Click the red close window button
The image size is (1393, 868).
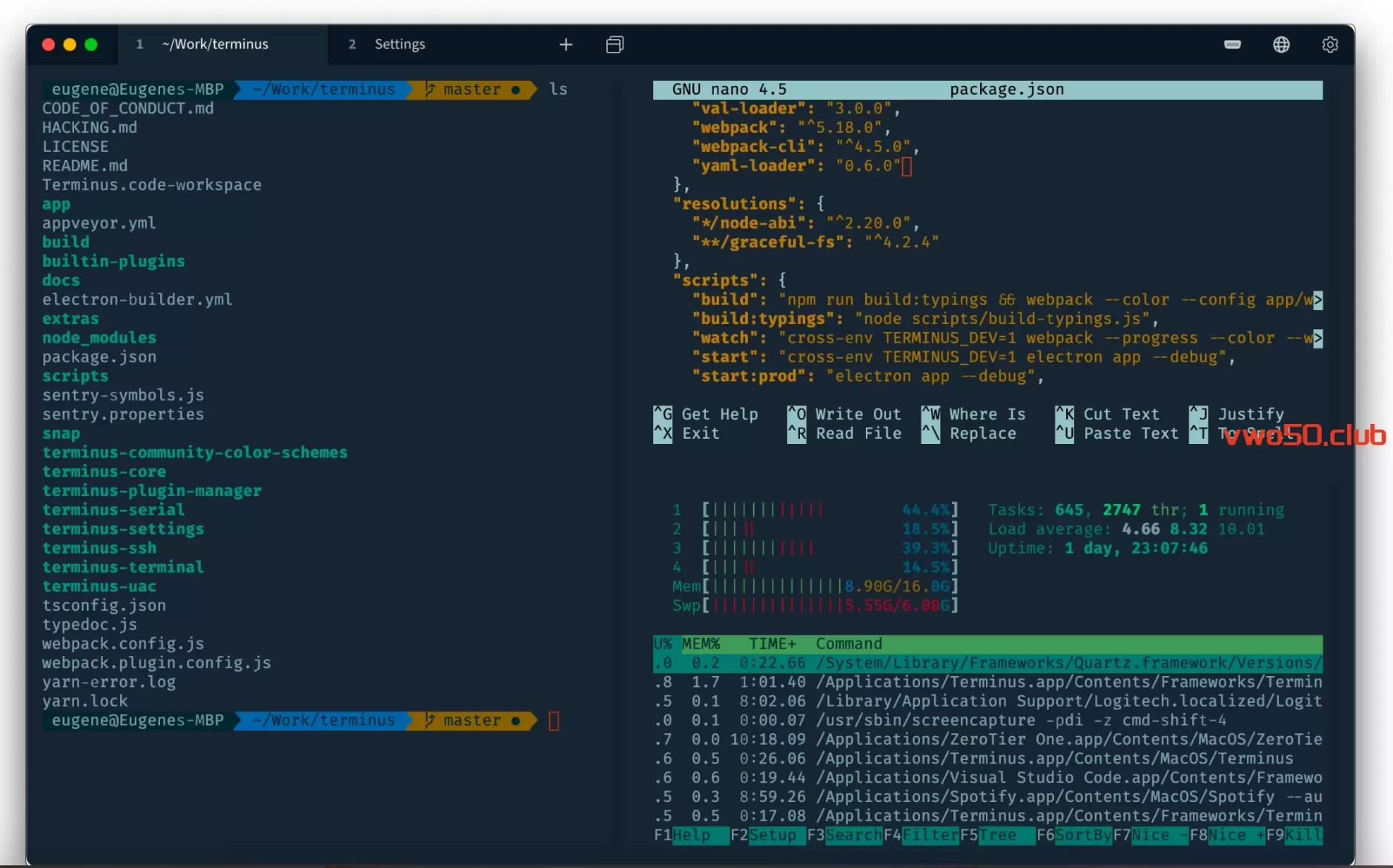49,44
